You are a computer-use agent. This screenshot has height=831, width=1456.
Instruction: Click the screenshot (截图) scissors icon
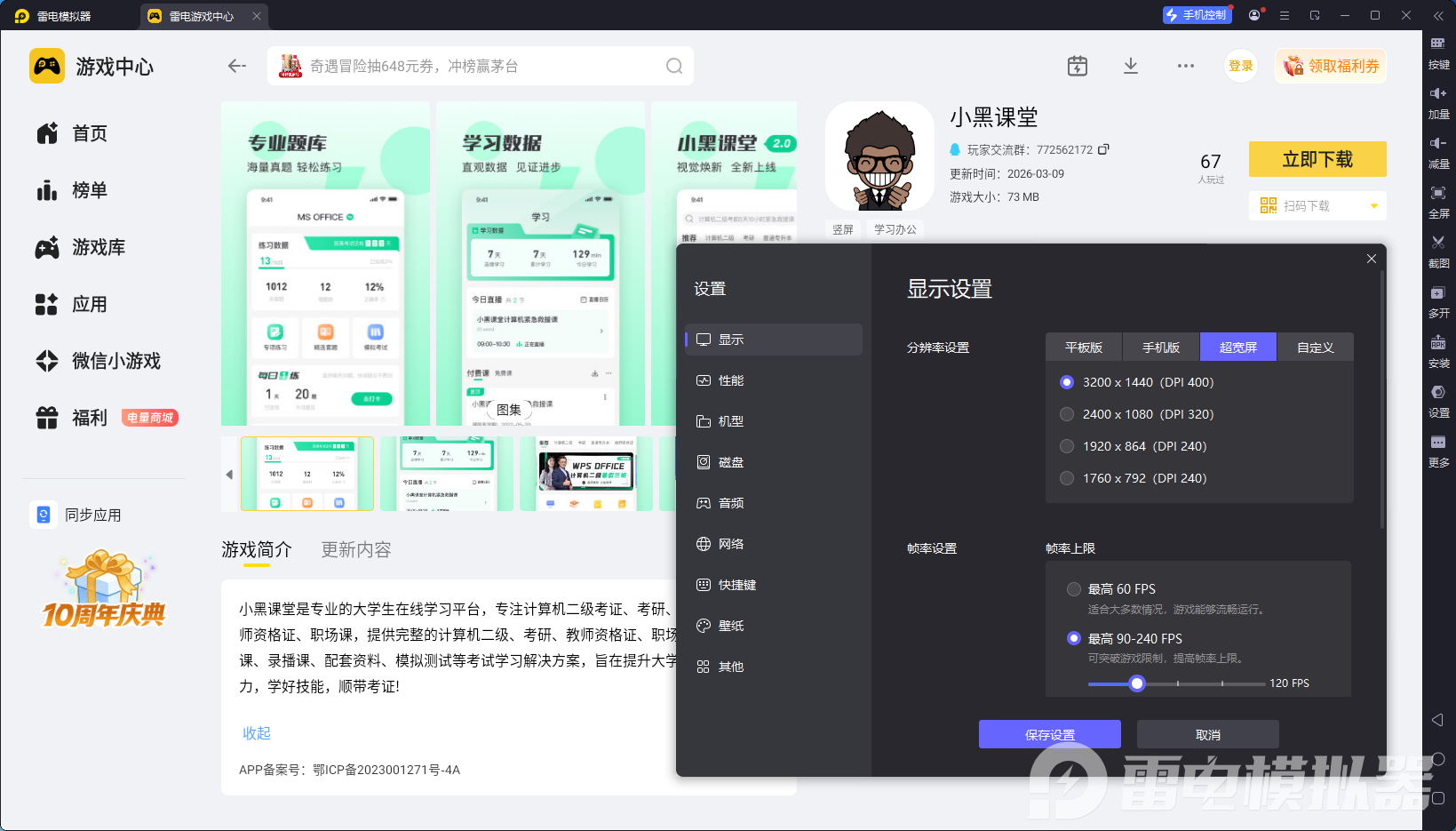tap(1438, 243)
